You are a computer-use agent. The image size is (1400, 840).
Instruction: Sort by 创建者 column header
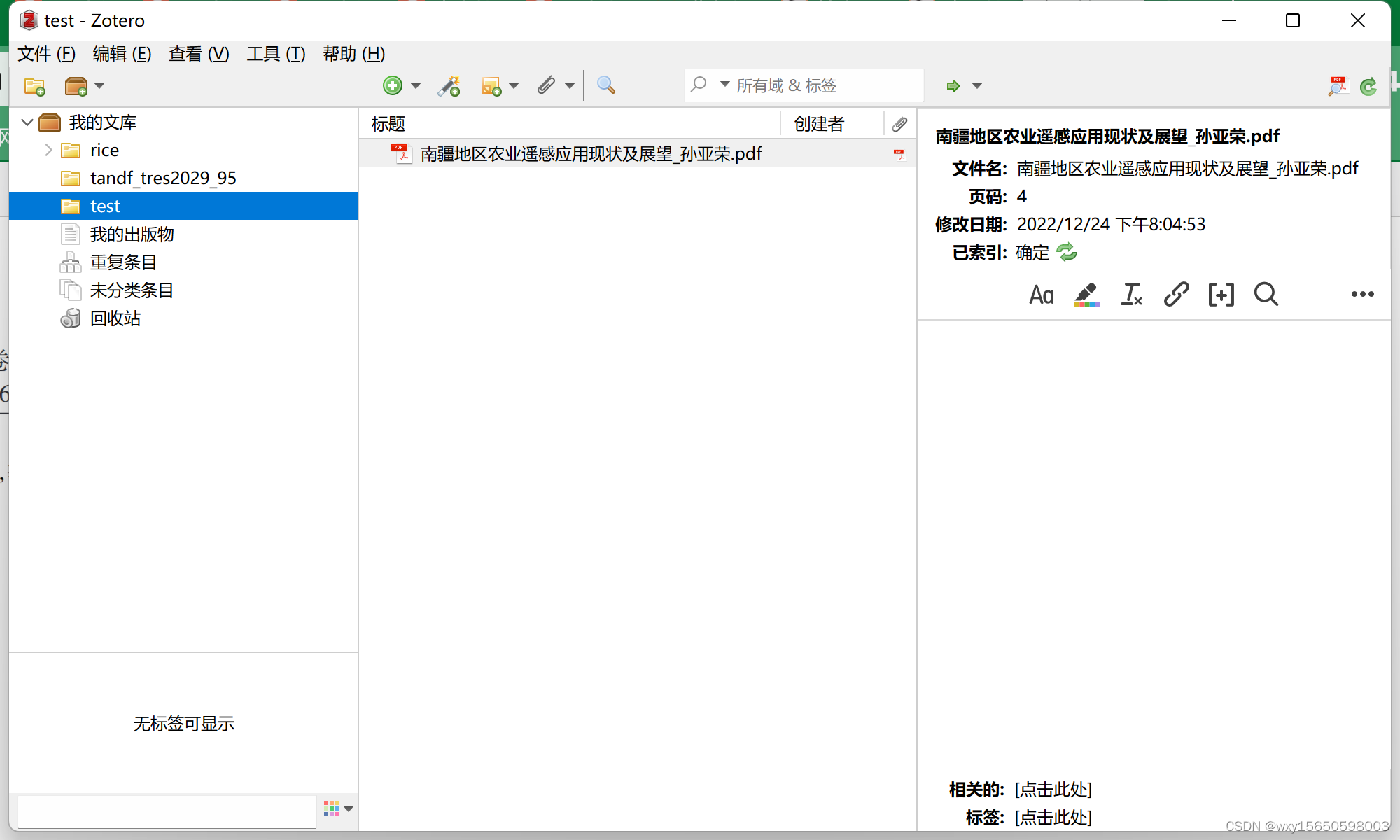(x=832, y=124)
